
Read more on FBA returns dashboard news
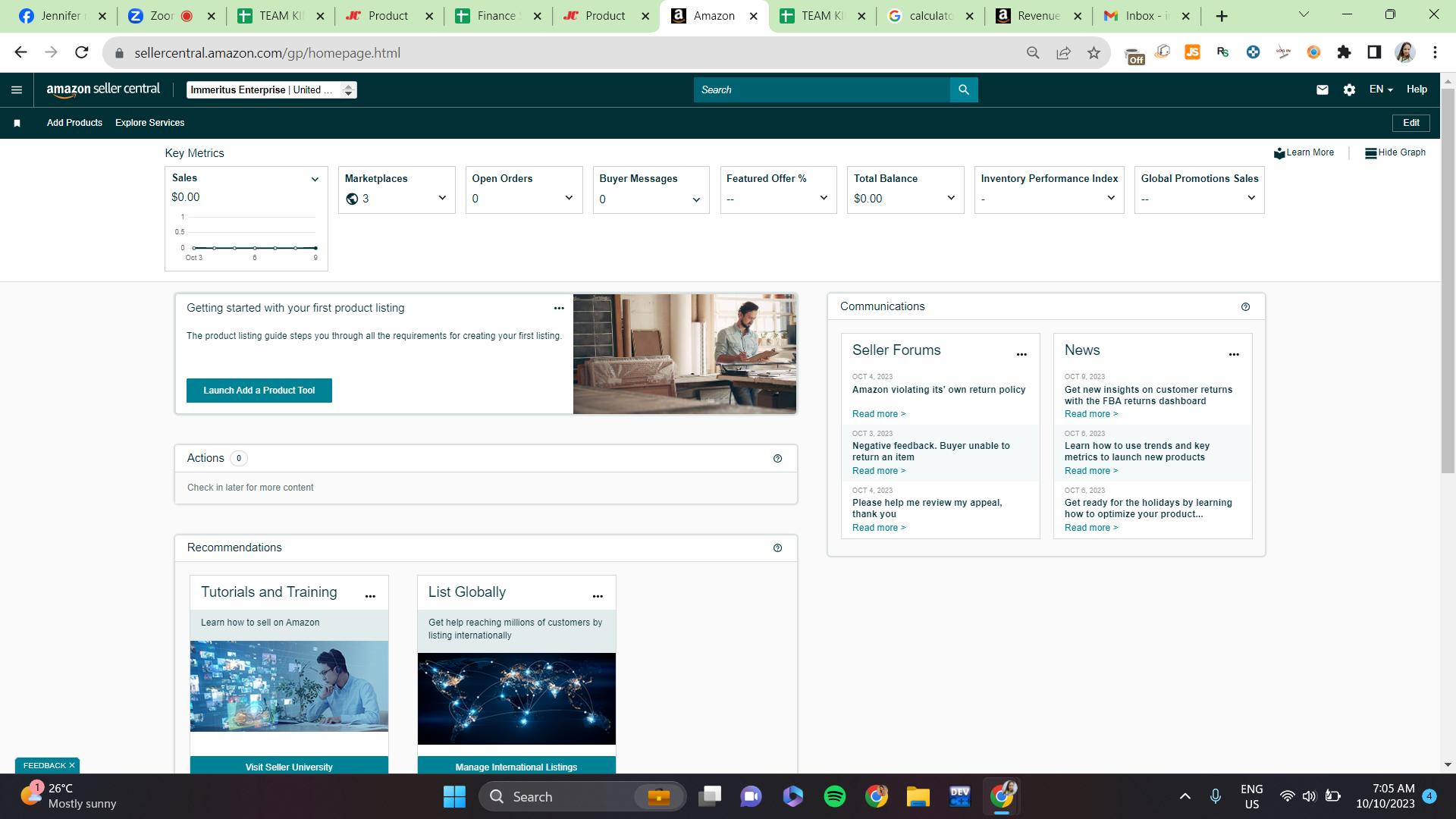coord(1091,414)
